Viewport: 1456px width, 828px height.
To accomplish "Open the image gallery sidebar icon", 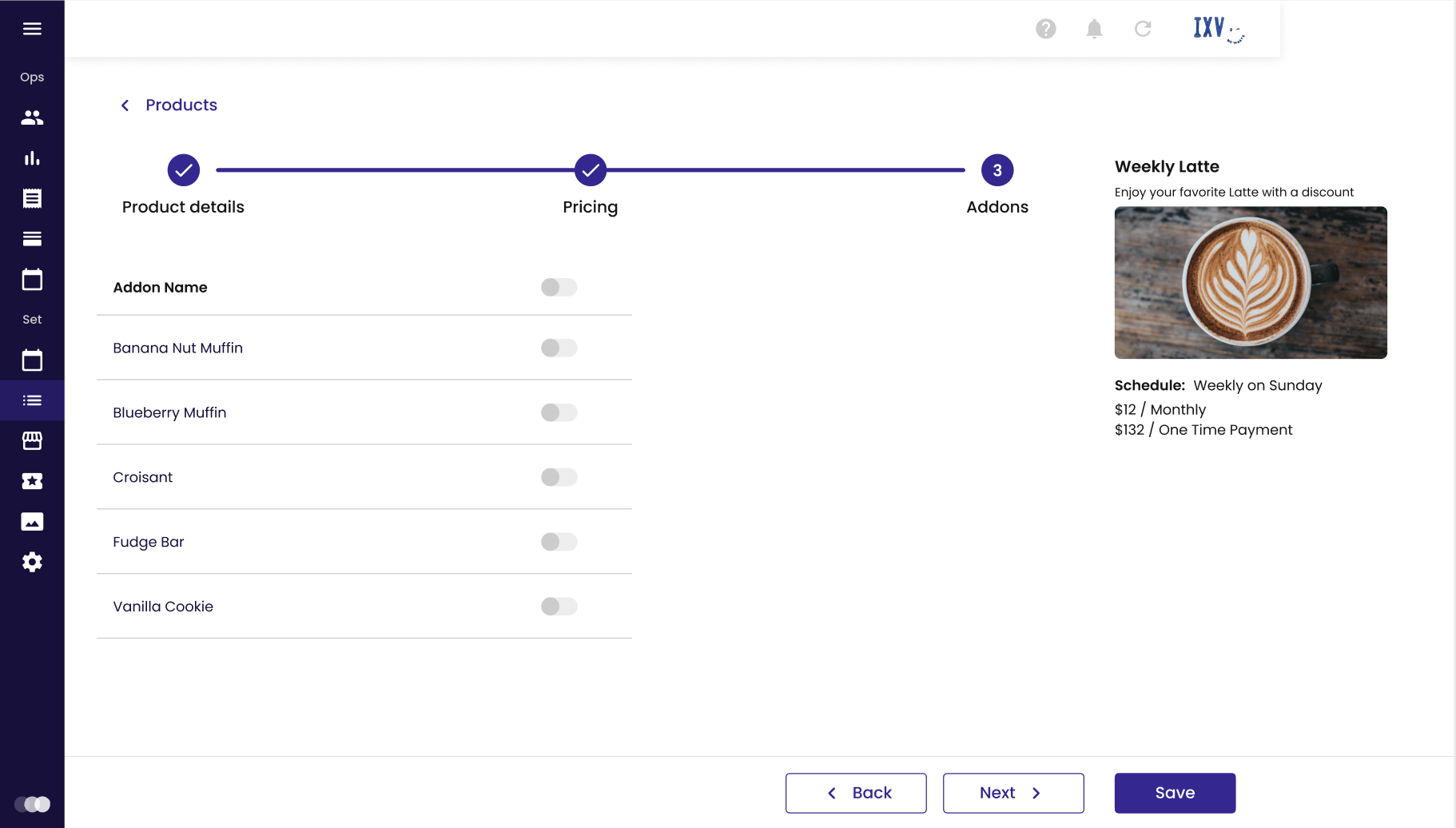I will pos(32,522).
